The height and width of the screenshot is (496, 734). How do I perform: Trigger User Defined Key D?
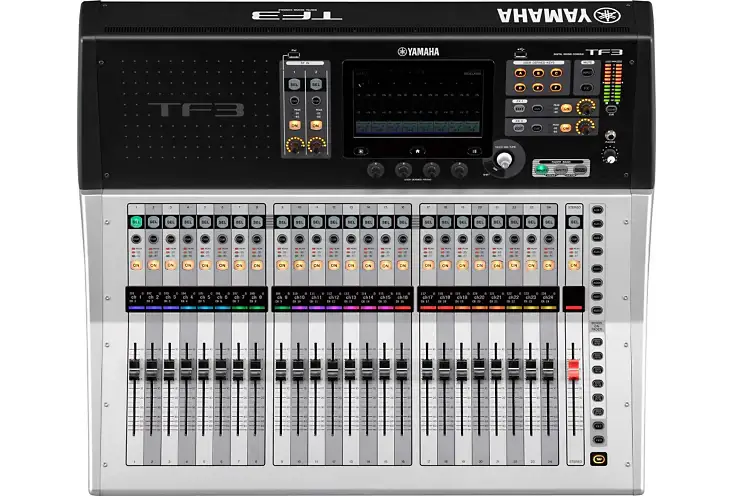pyautogui.click(x=520, y=88)
